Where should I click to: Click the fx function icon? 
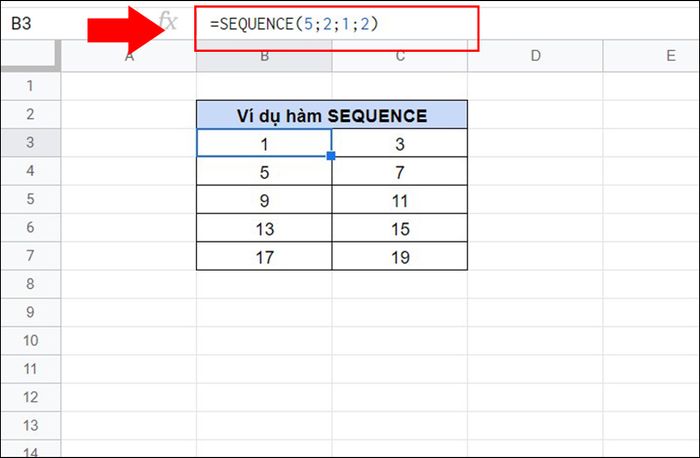tap(167, 21)
